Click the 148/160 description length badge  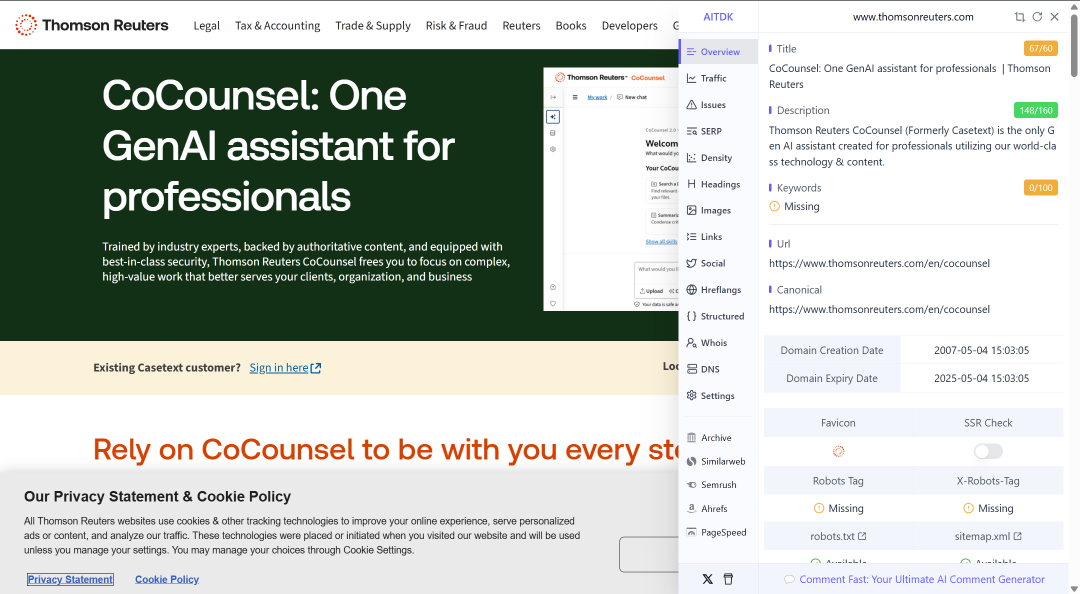pos(1036,110)
